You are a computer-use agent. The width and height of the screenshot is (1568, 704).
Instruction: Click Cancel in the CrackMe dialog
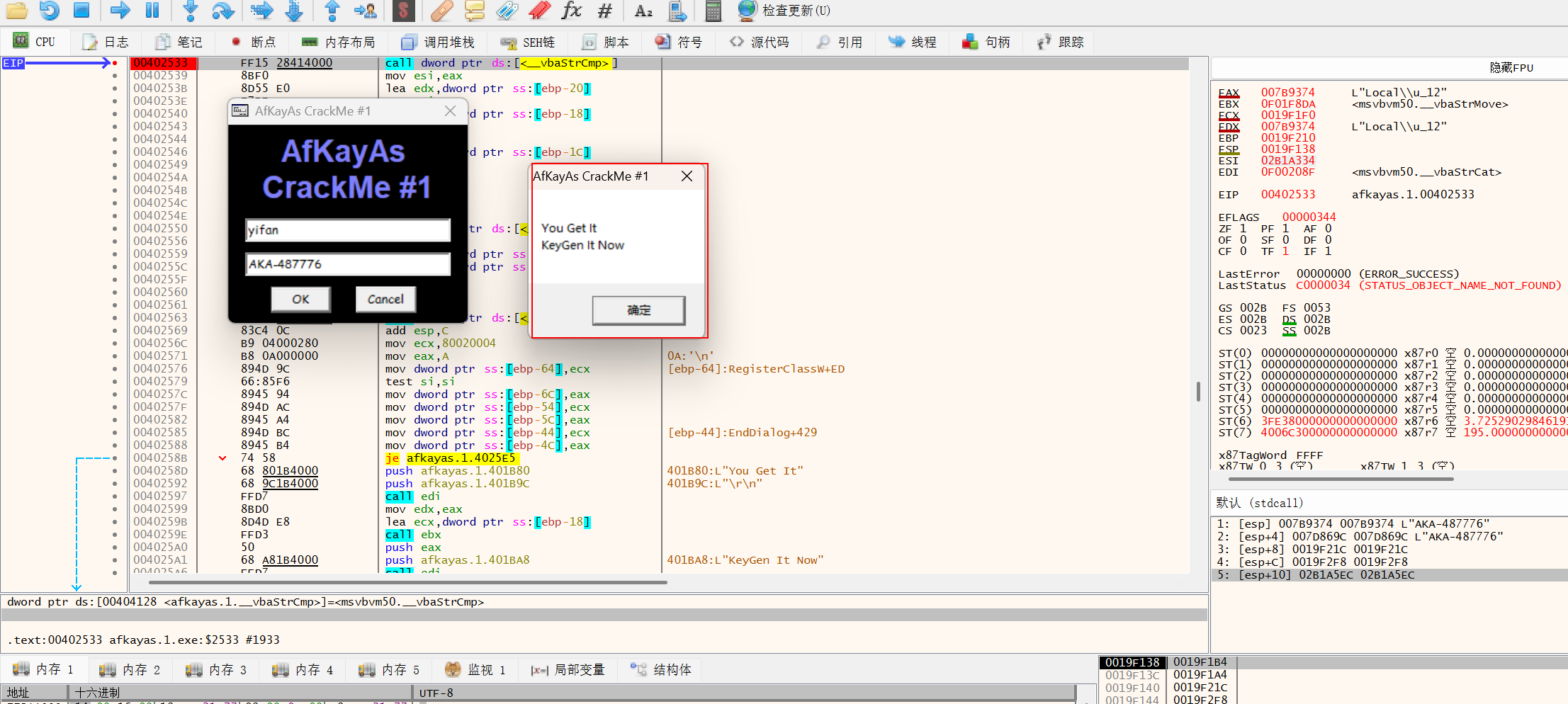point(385,299)
